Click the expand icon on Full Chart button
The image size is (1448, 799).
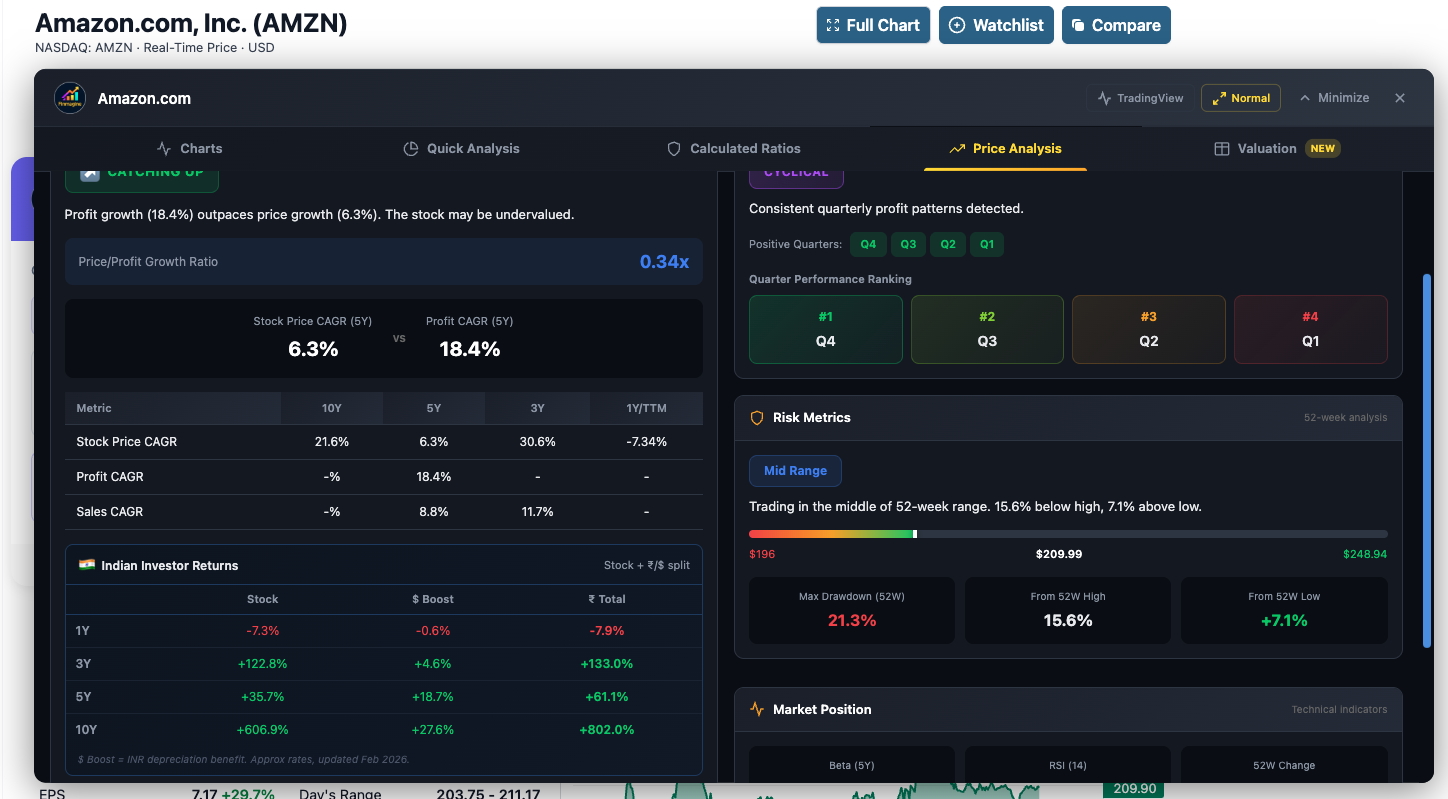[x=834, y=25]
